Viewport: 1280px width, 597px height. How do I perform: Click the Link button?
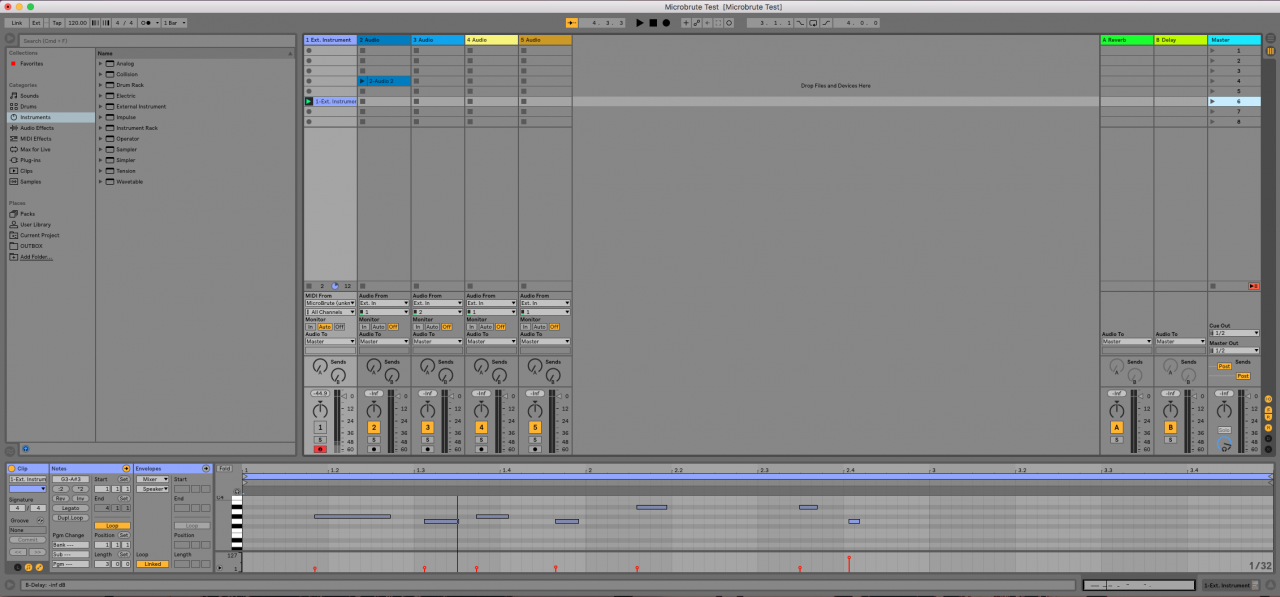(x=16, y=22)
